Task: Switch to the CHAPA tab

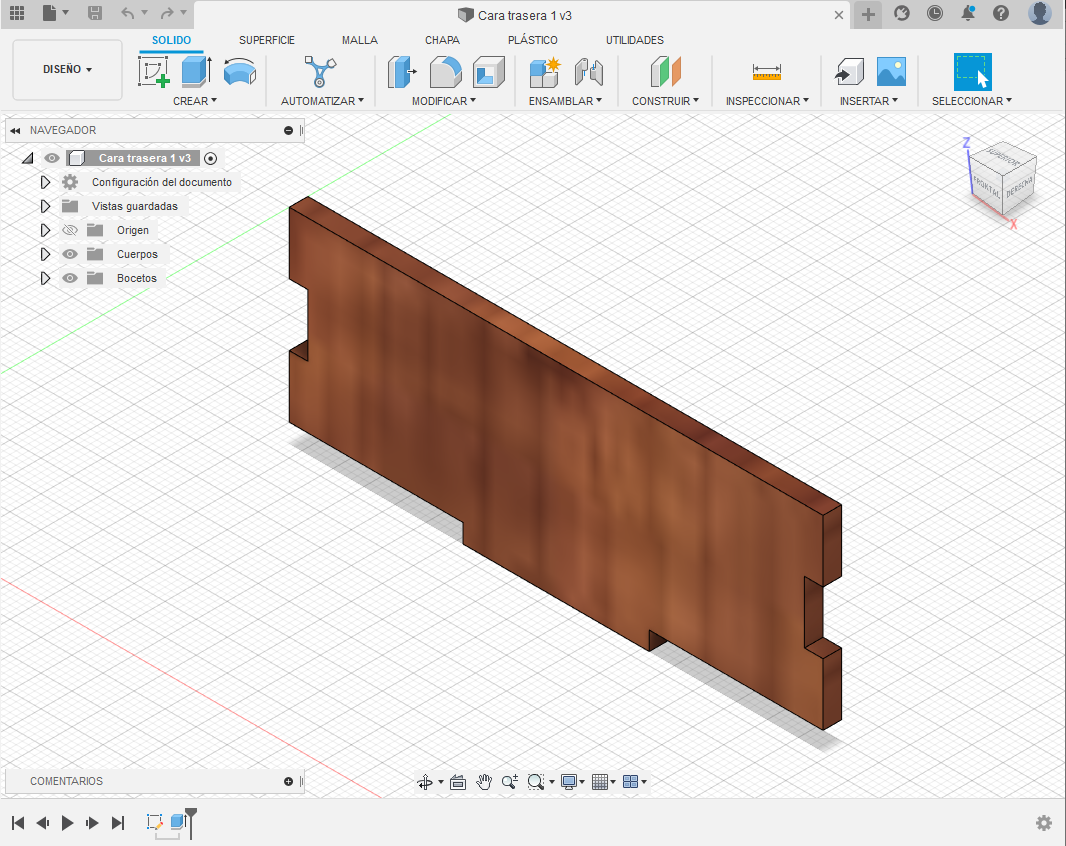Action: tap(442, 40)
